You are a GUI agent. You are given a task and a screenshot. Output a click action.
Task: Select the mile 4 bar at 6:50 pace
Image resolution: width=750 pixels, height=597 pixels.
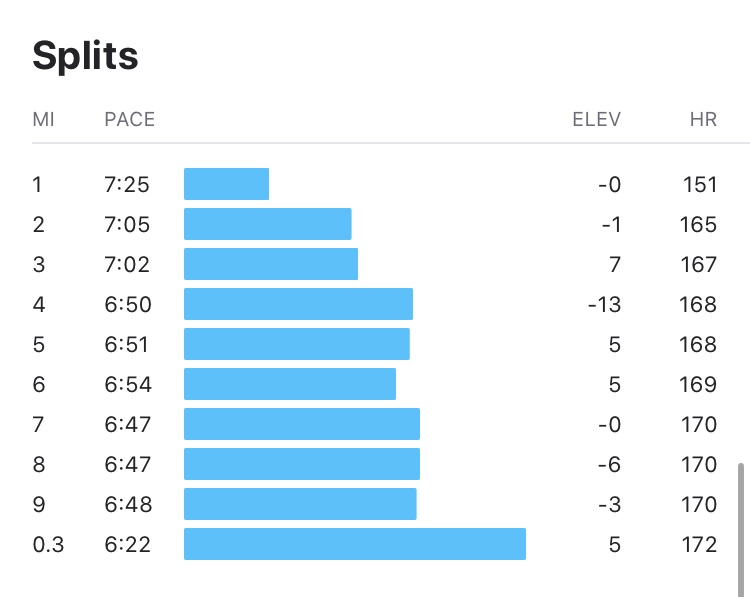click(298, 304)
